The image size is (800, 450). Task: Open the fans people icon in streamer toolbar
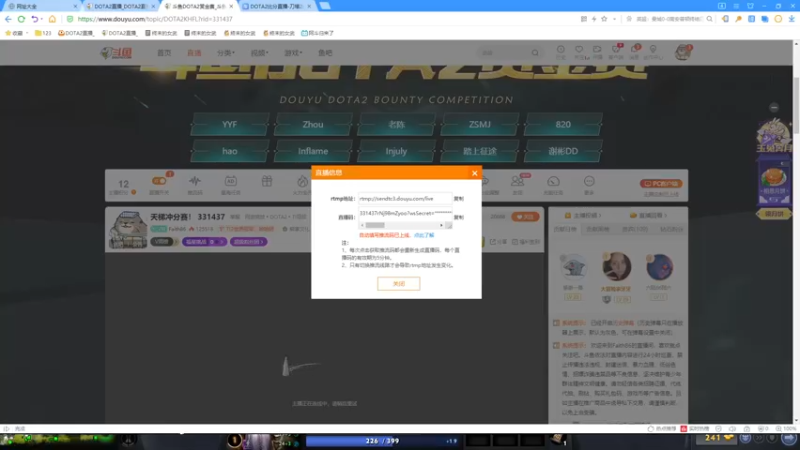517,181
